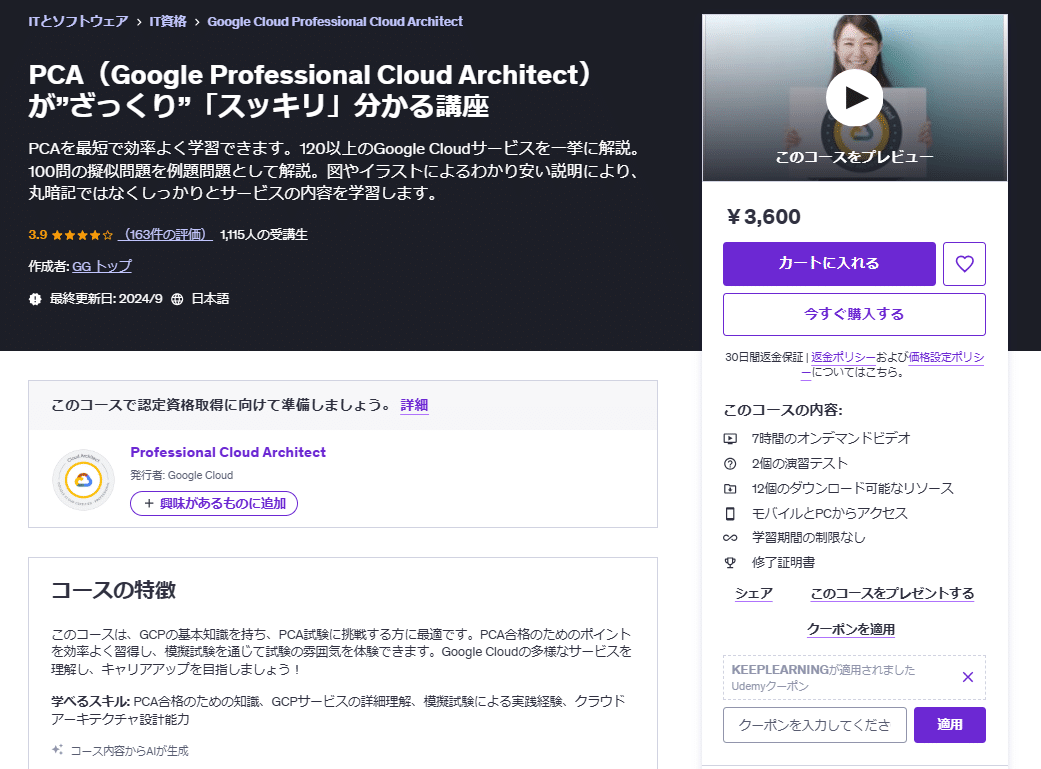Click 学習期間の制限なし text
The image size is (1041, 769).
(809, 538)
